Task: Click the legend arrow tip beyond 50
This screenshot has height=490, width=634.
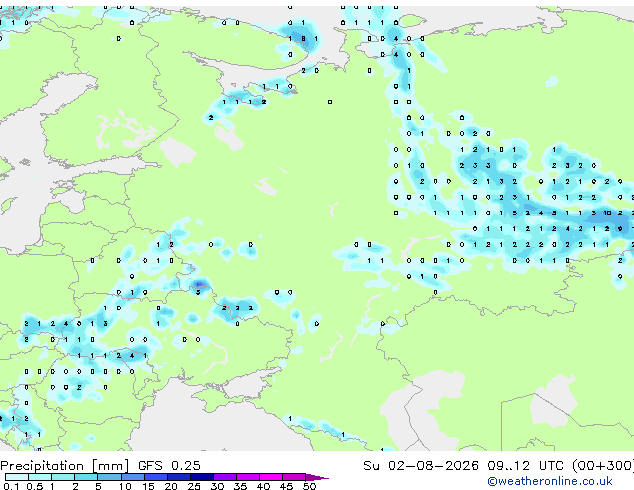Action: pyautogui.click(x=317, y=477)
